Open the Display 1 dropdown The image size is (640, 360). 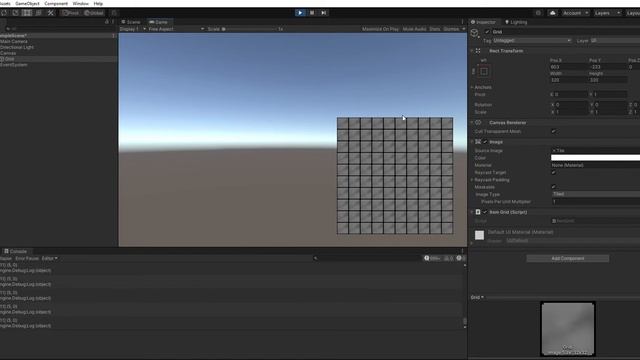(132, 29)
